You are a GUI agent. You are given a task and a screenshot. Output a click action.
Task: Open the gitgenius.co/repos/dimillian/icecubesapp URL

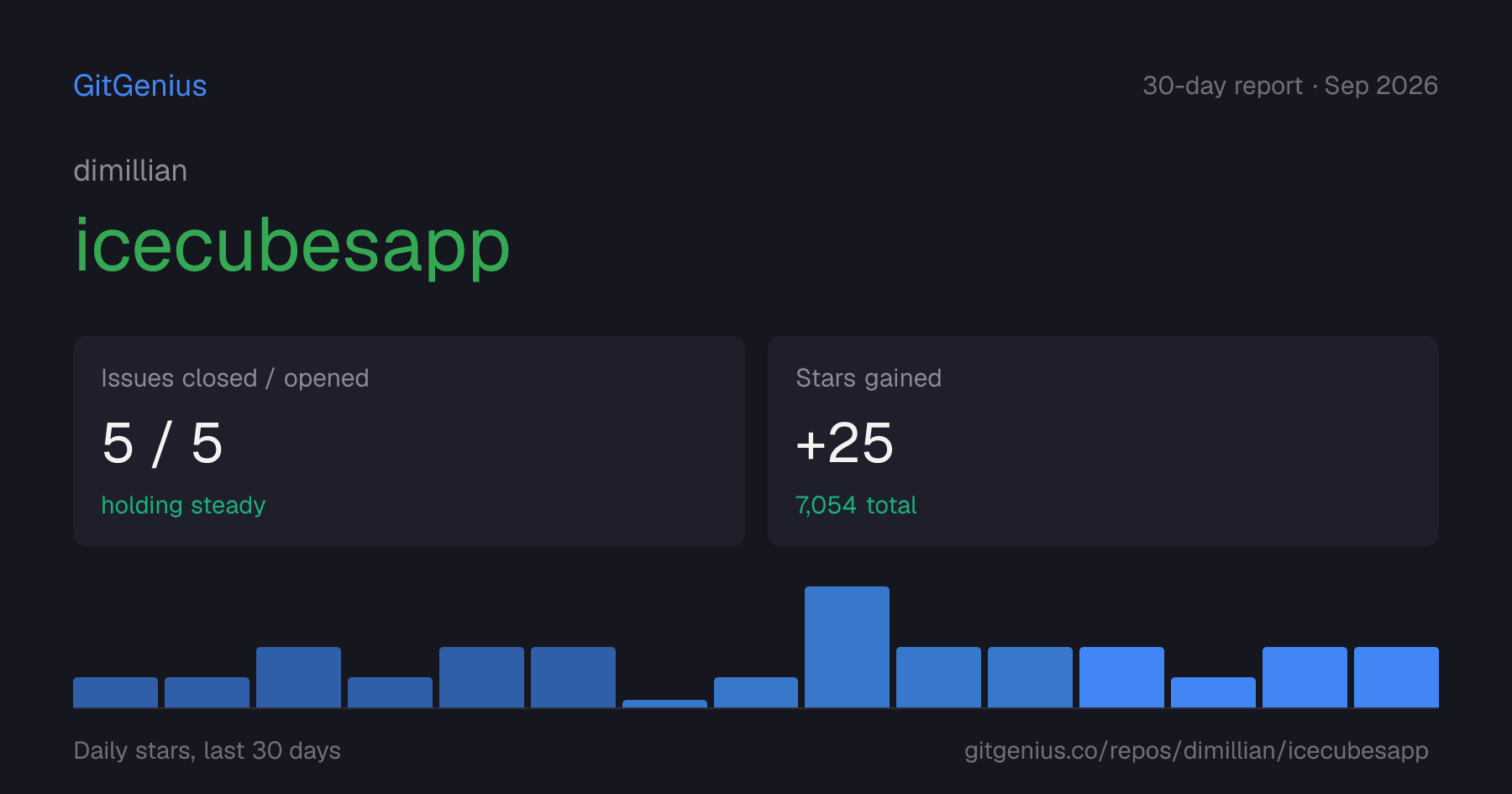point(1196,750)
